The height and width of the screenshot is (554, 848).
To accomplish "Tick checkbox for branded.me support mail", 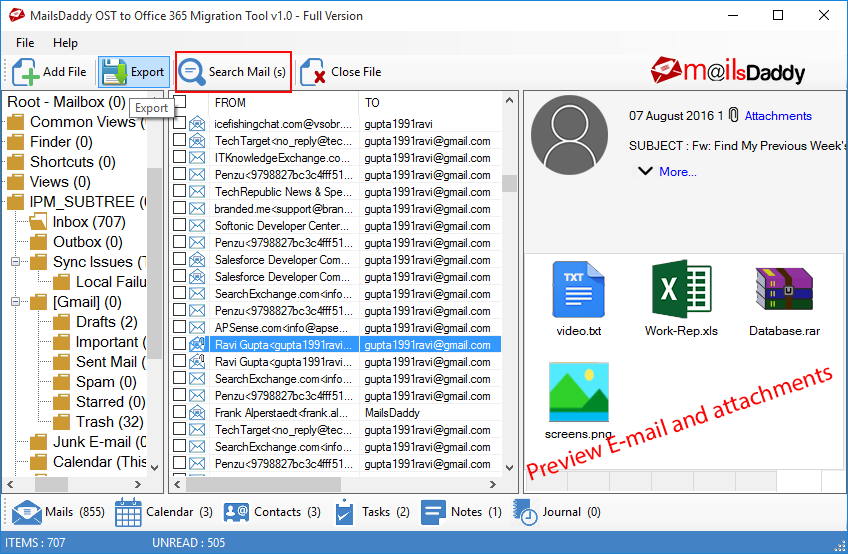I will point(180,208).
